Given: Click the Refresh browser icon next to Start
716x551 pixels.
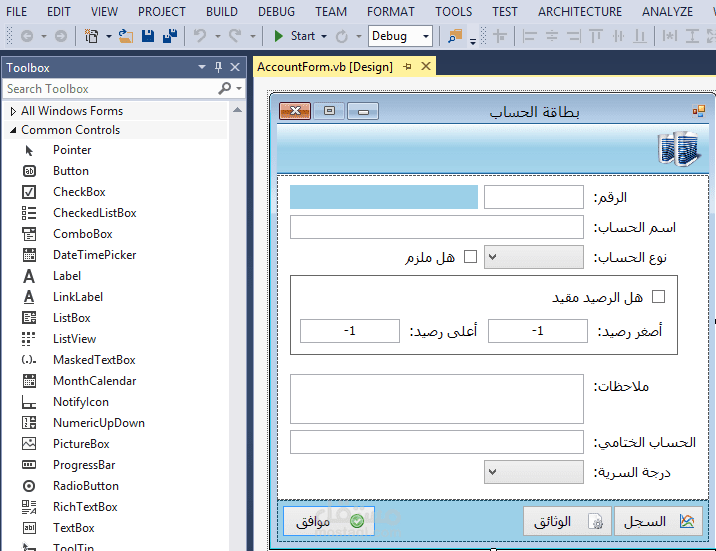Looking at the screenshot, I should coord(342,36).
